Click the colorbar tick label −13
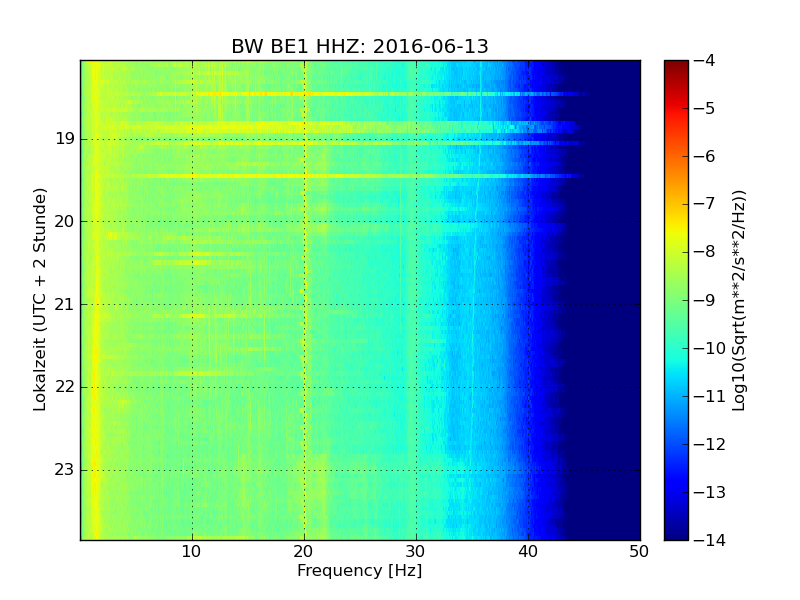This screenshot has height=600, width=800. tap(710, 492)
